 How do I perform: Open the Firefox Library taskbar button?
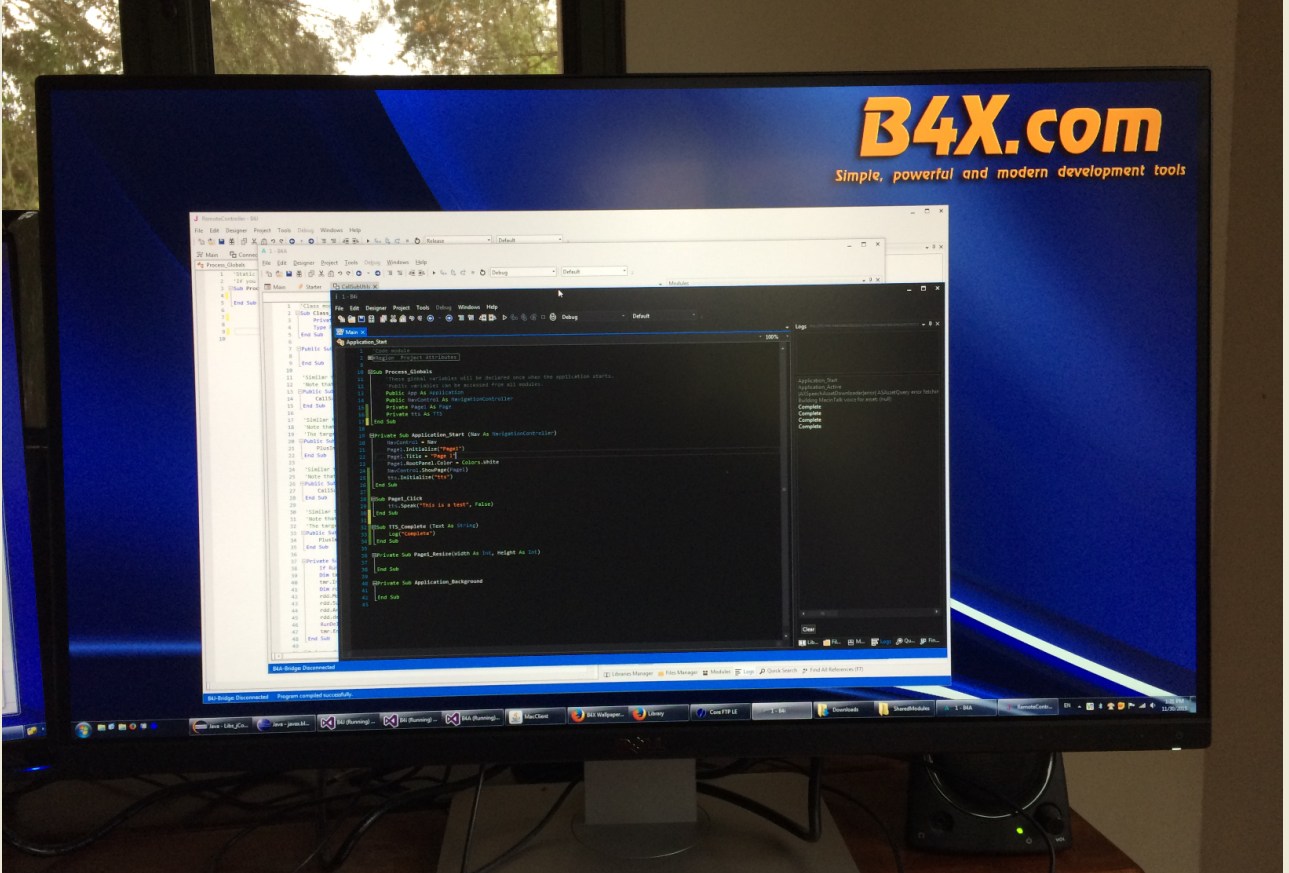tap(659, 714)
